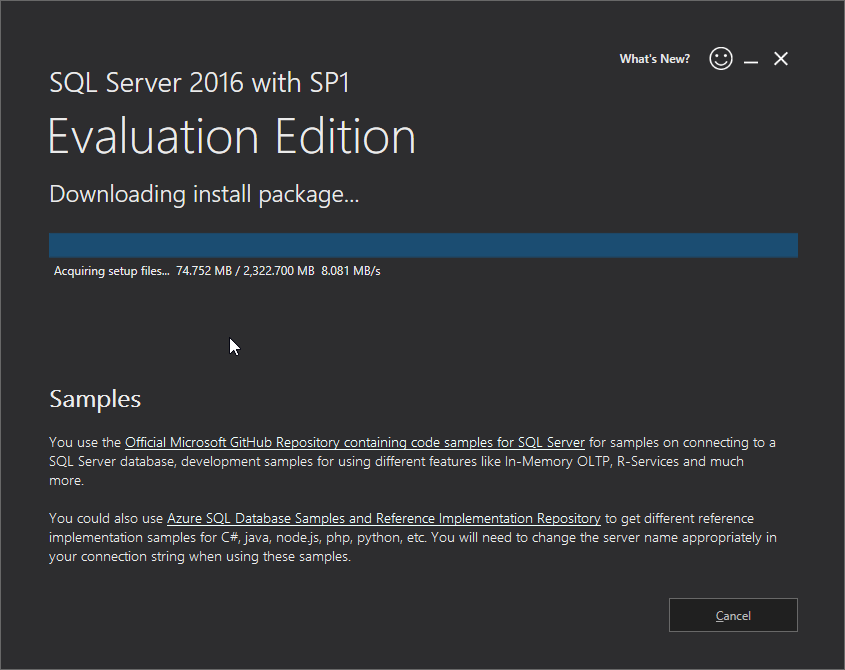Click the download progress bar
Image resolution: width=845 pixels, height=670 pixels.
[423, 245]
